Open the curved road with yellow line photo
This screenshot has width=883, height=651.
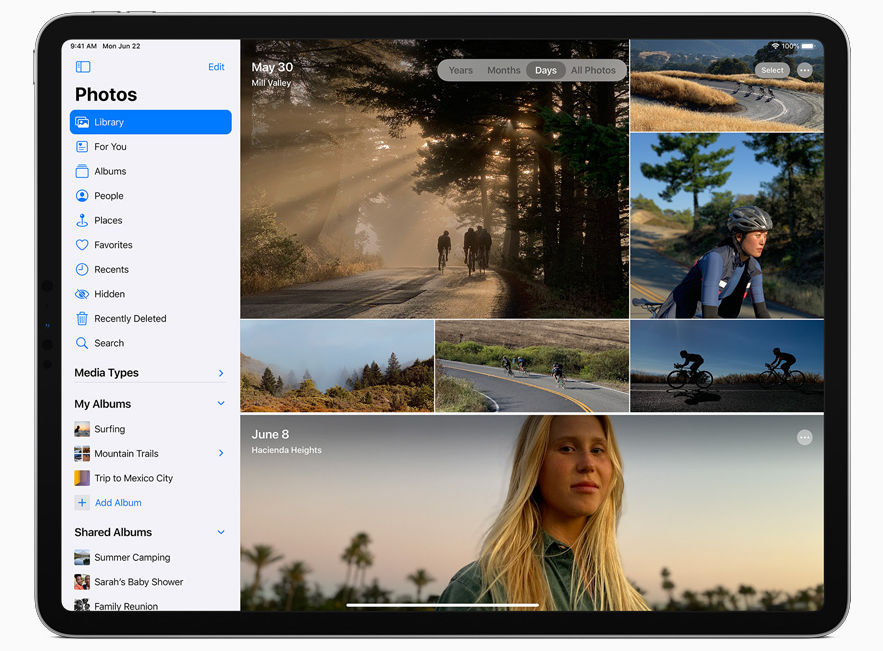pos(532,366)
